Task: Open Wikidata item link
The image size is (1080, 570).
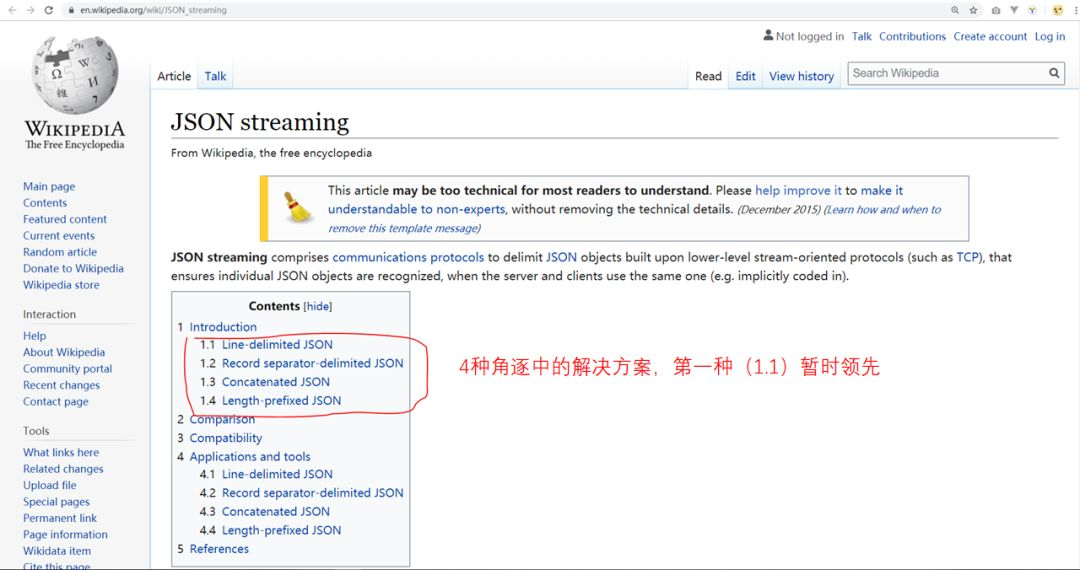Action: (56, 551)
